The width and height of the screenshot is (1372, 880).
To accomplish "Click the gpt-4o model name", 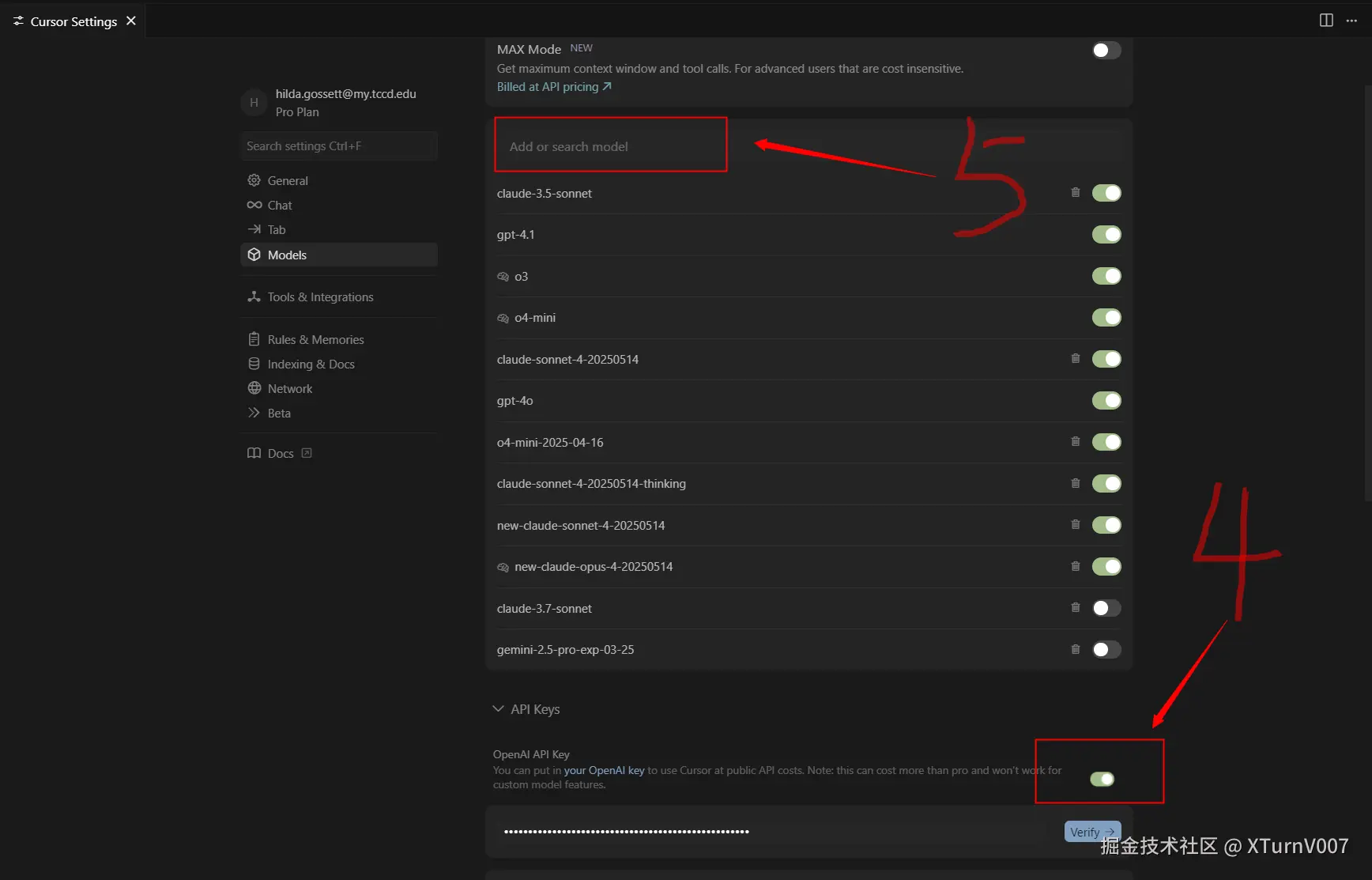I will [514, 401].
